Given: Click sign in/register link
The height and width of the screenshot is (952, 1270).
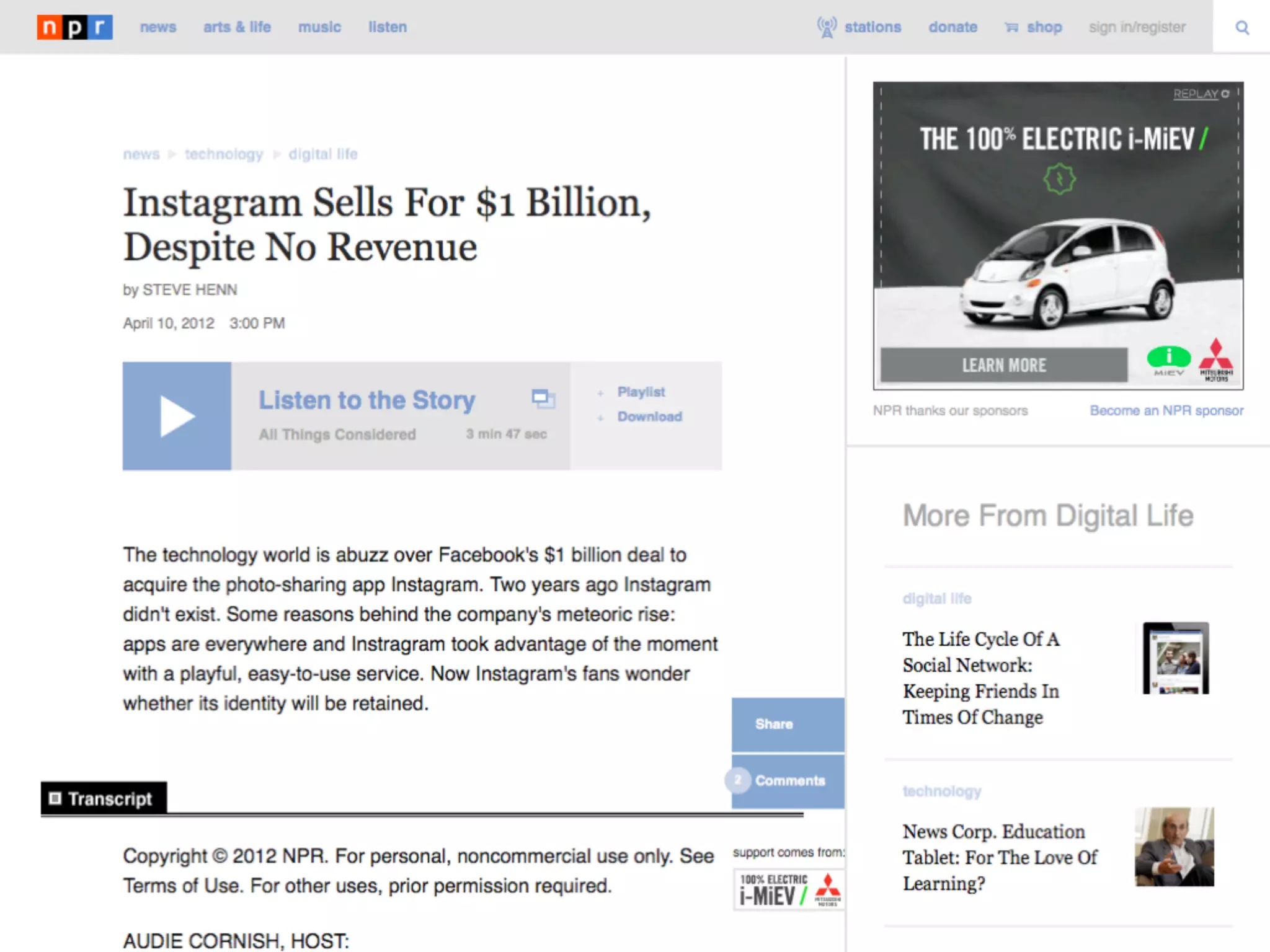Looking at the screenshot, I should coord(1137,27).
